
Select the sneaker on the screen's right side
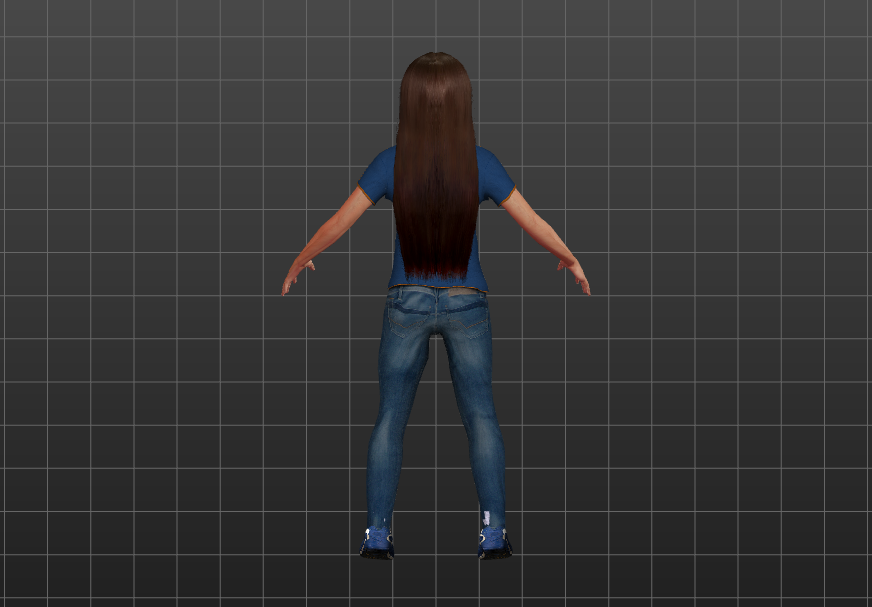pos(495,543)
